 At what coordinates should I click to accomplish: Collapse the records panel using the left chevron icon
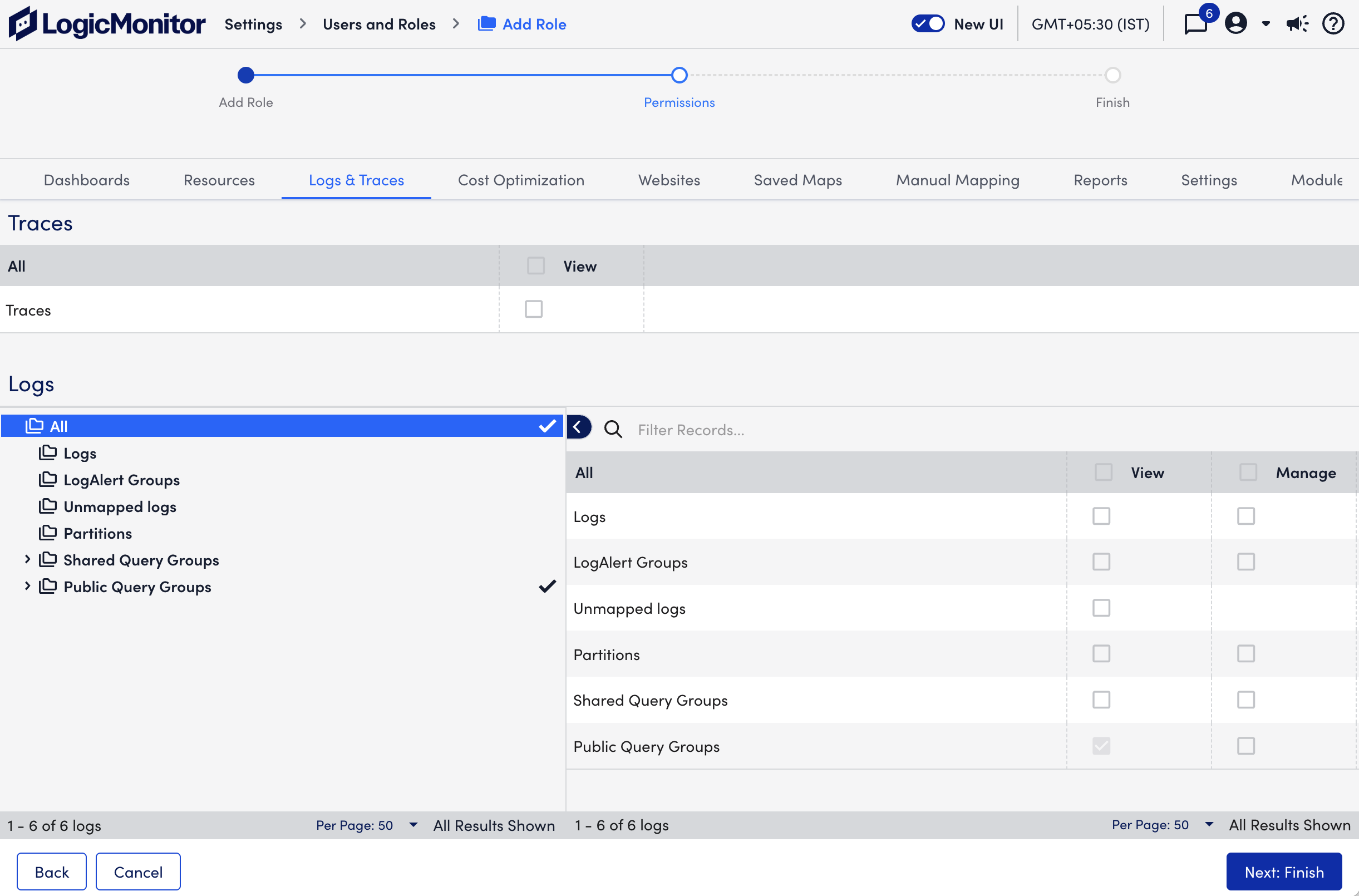tap(579, 427)
